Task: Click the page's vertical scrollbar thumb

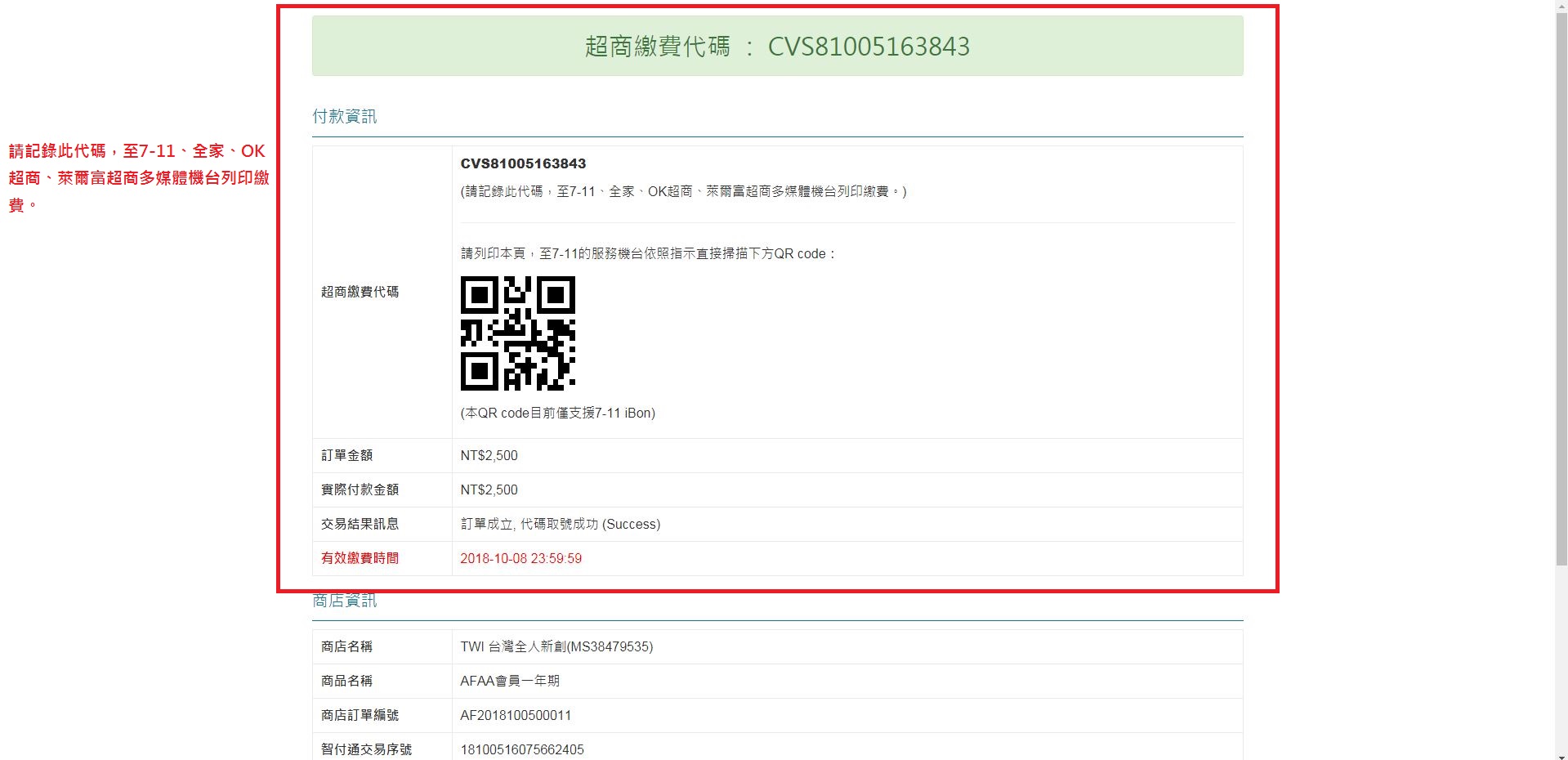Action: tap(1561, 291)
